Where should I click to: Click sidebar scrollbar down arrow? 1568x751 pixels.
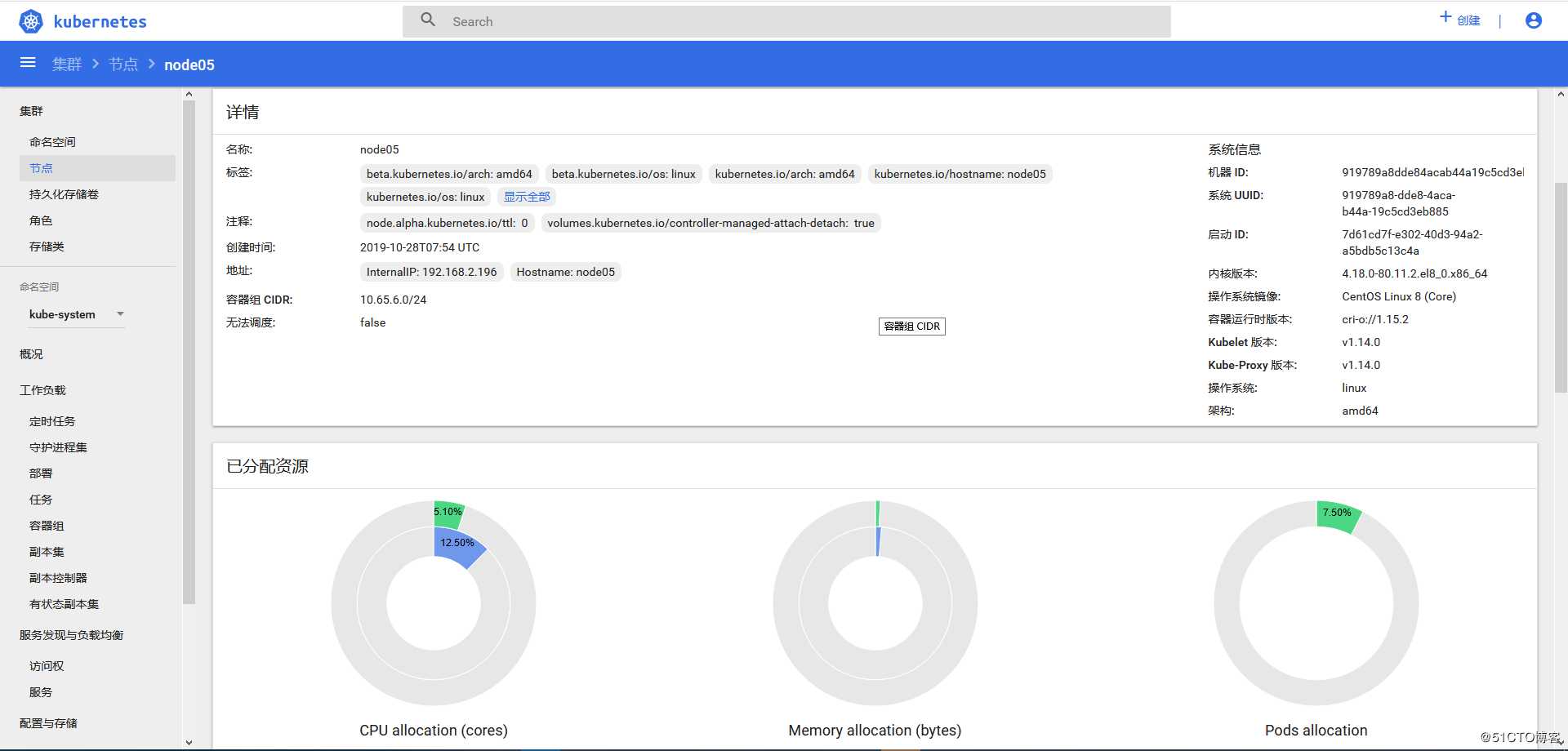coord(189,743)
